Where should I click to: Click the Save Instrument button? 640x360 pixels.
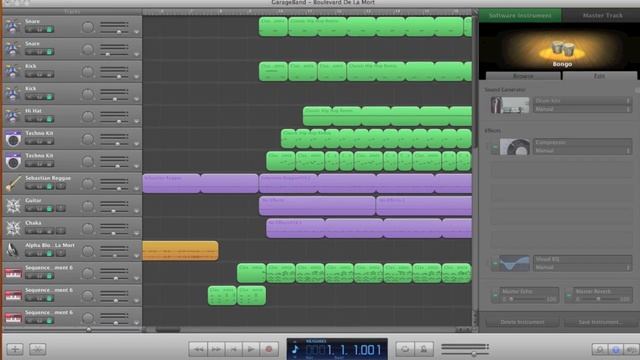(600, 322)
